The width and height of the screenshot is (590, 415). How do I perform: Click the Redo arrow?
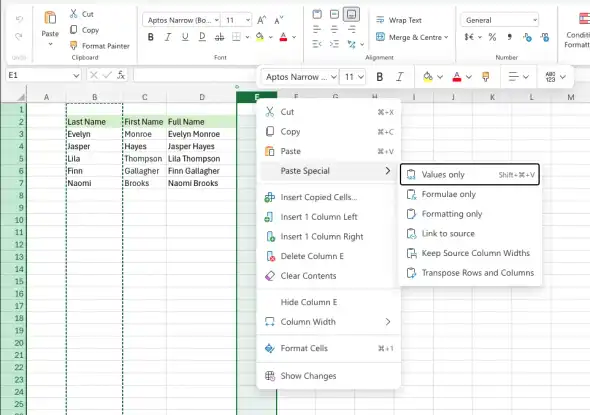coord(19,36)
